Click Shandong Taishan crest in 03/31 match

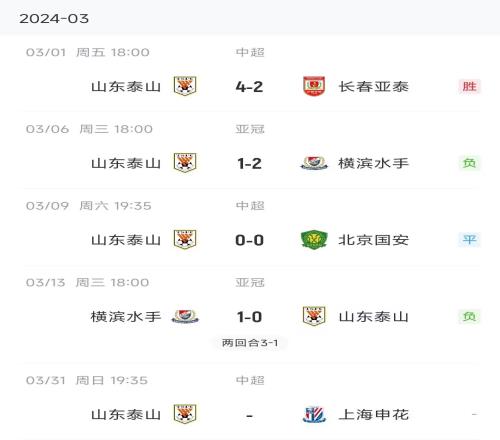coord(185,414)
